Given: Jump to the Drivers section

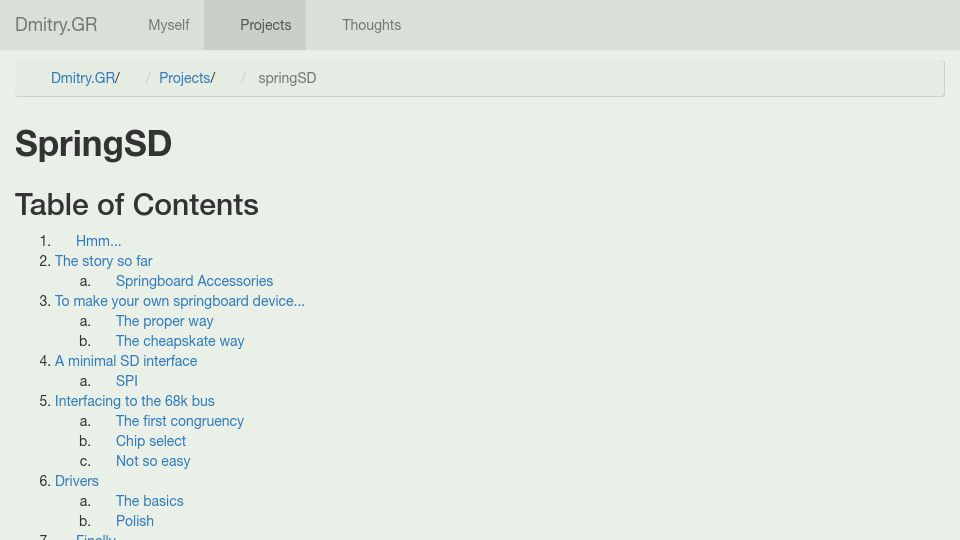Looking at the screenshot, I should pyautogui.click(x=77, y=481).
